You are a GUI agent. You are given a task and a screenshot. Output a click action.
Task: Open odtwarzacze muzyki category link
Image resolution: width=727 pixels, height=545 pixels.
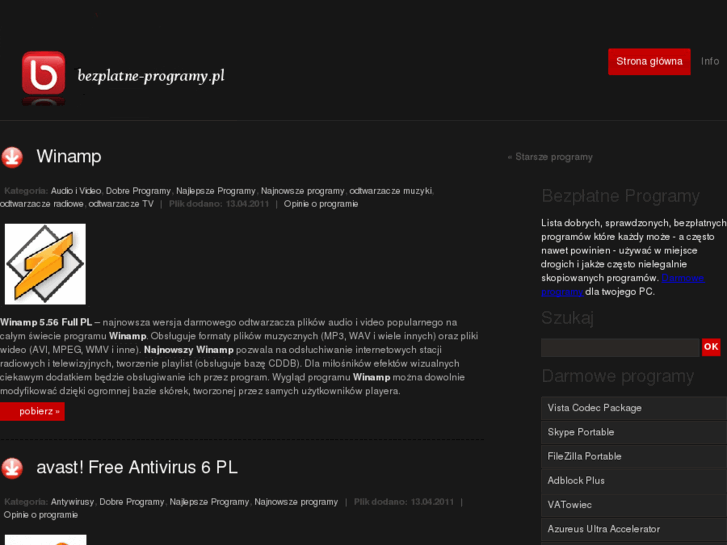point(390,191)
